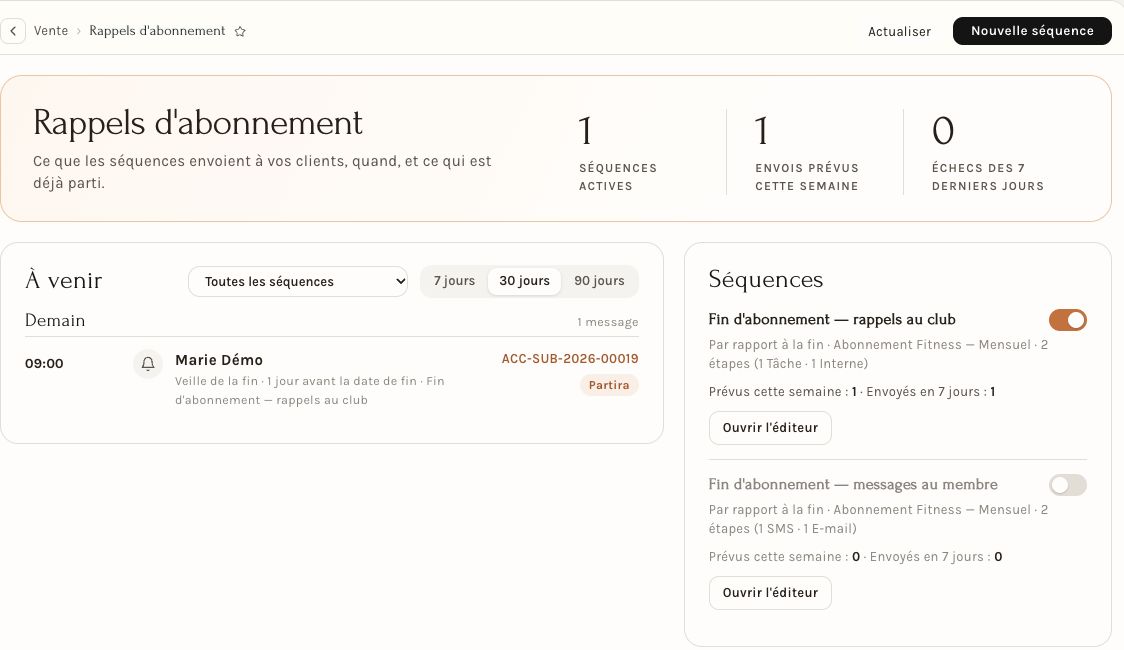
Task: Open subscription ACC-SUB-2026-00019
Action: tap(570, 358)
